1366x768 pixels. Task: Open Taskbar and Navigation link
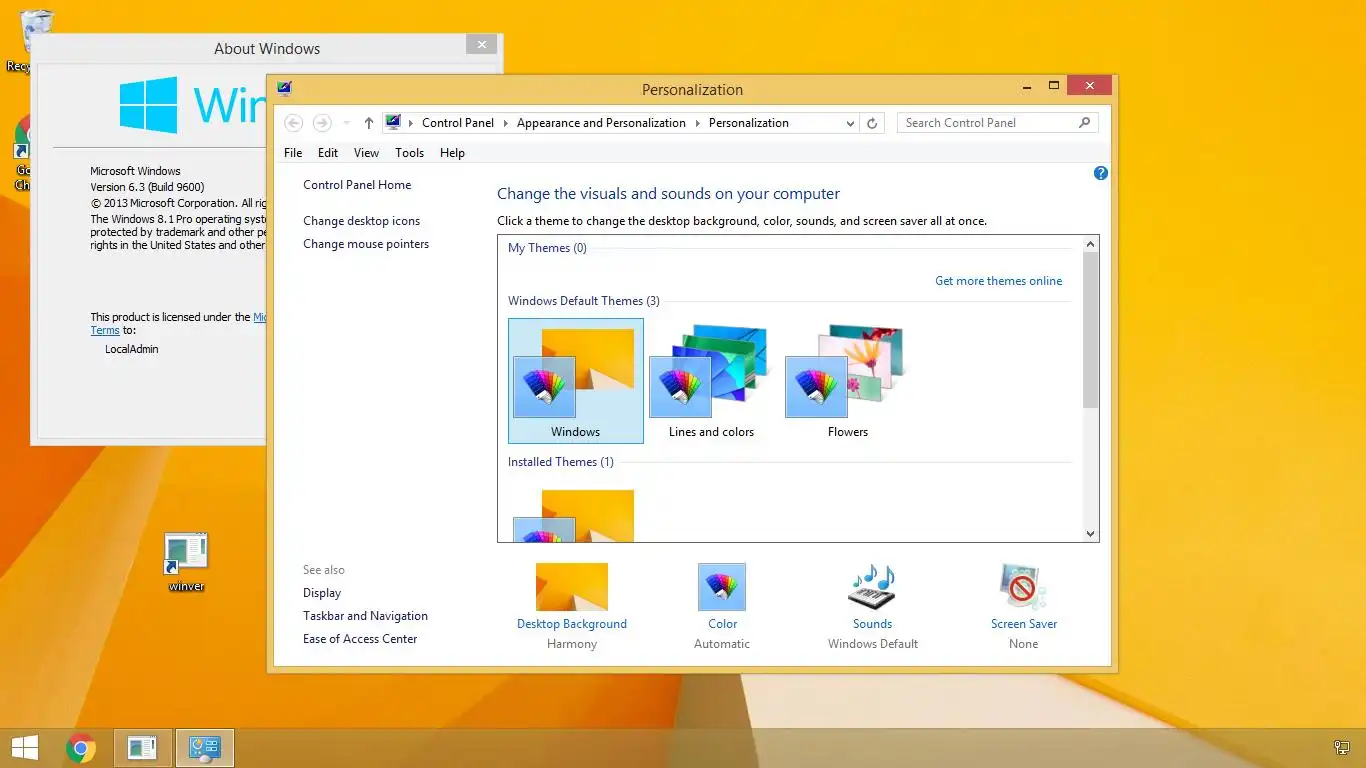coord(365,616)
